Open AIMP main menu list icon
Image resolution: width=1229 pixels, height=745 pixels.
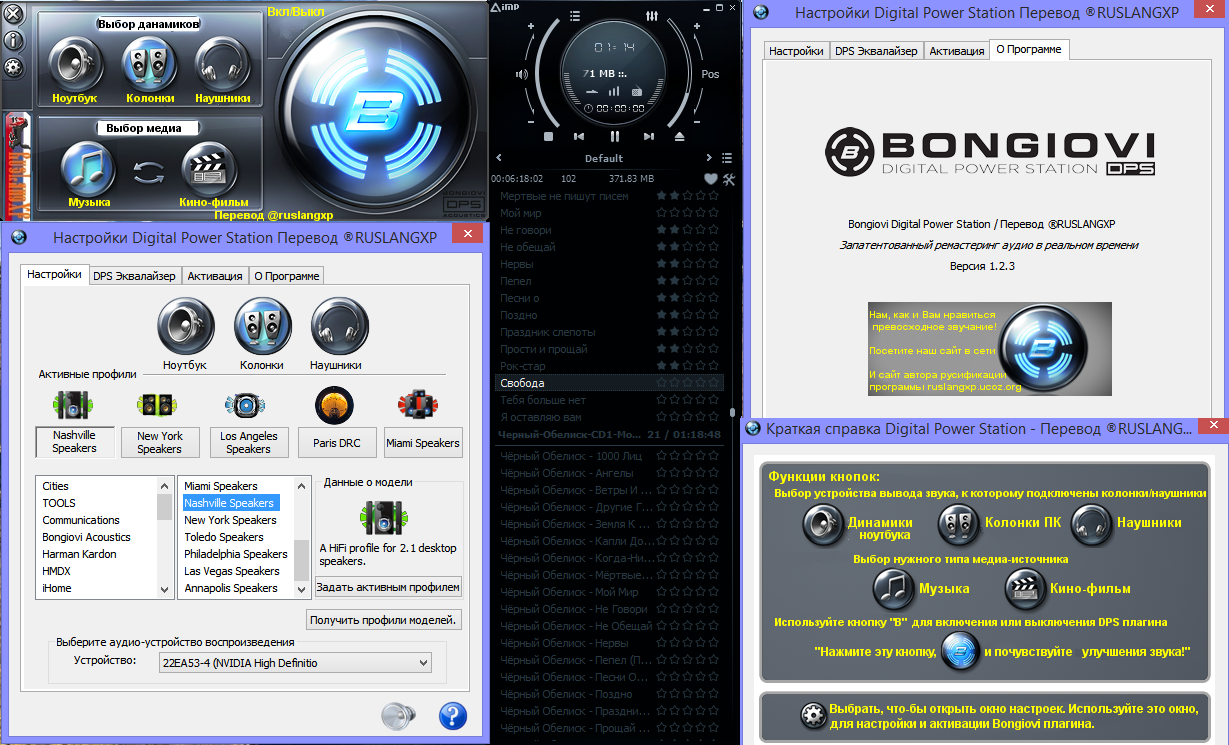[x=575, y=16]
